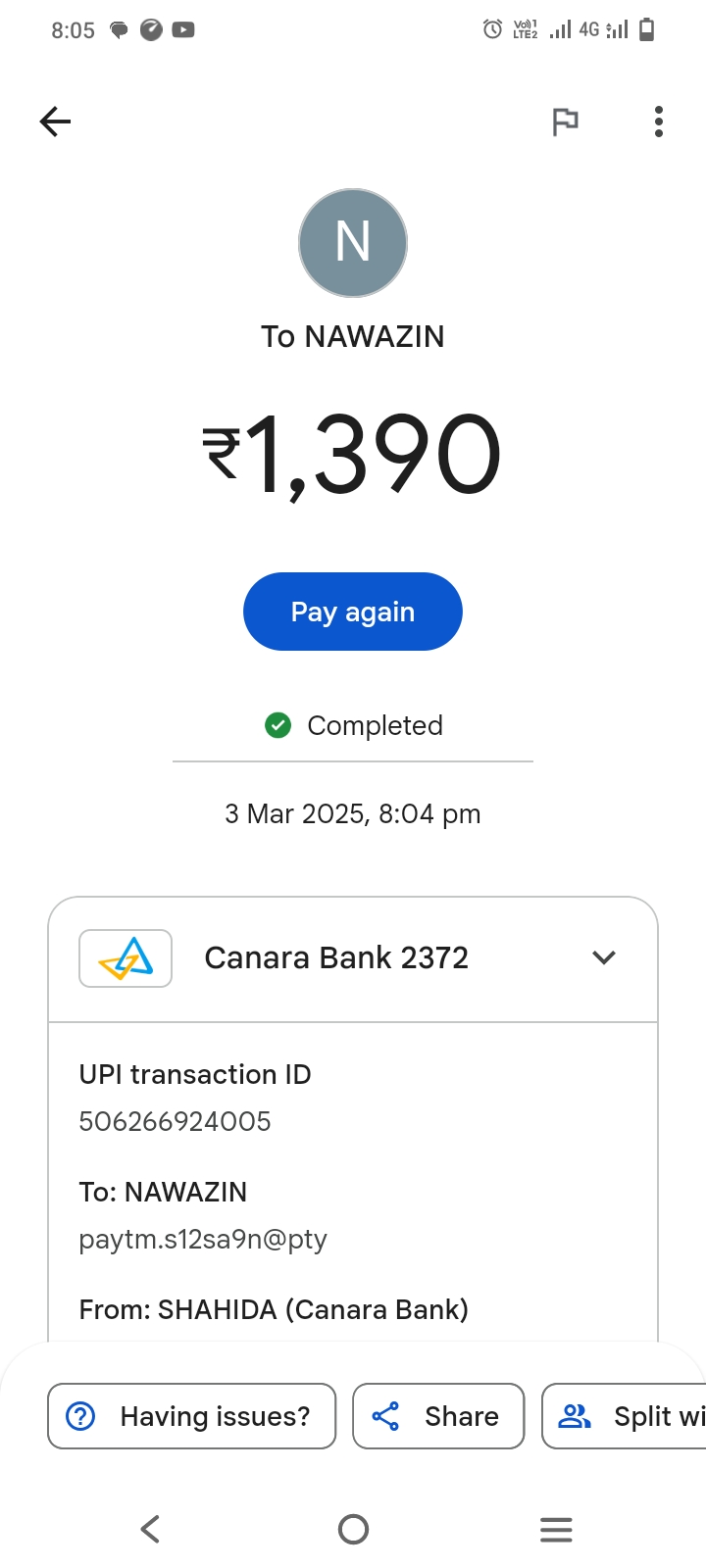This screenshot has width=706, height=1568.
Task: Tap the green Completed checkmark icon
Action: coord(278,725)
